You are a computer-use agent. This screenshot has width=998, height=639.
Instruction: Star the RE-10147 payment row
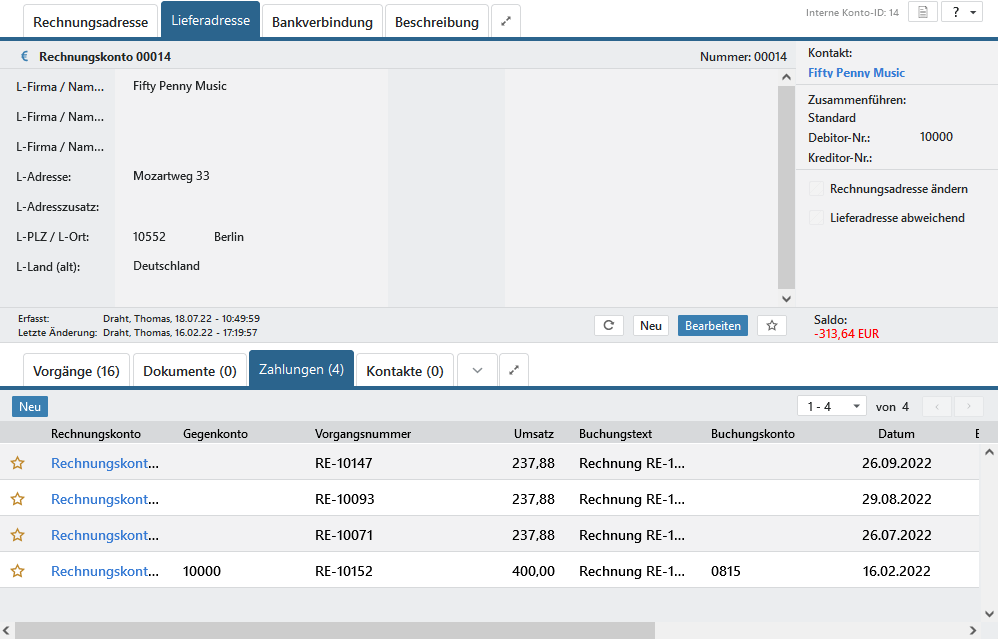pyautogui.click(x=17, y=463)
